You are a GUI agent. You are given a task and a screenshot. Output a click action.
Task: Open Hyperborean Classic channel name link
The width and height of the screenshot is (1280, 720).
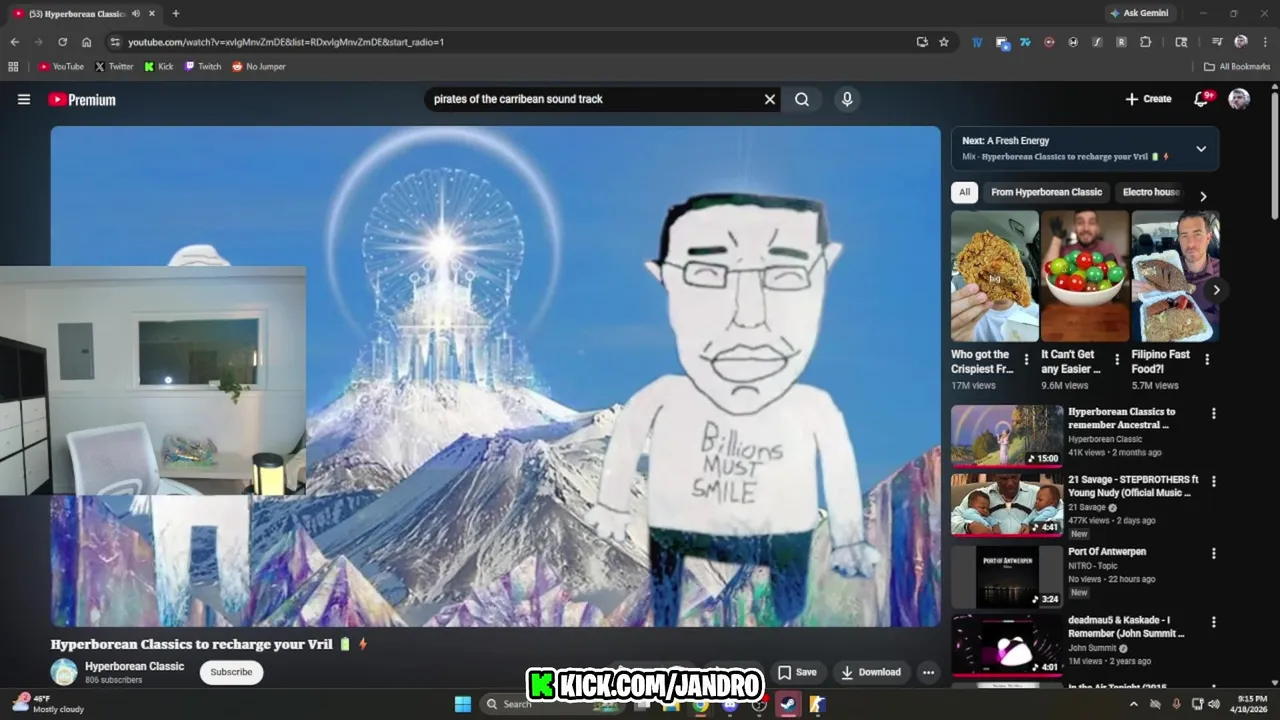tap(134, 666)
